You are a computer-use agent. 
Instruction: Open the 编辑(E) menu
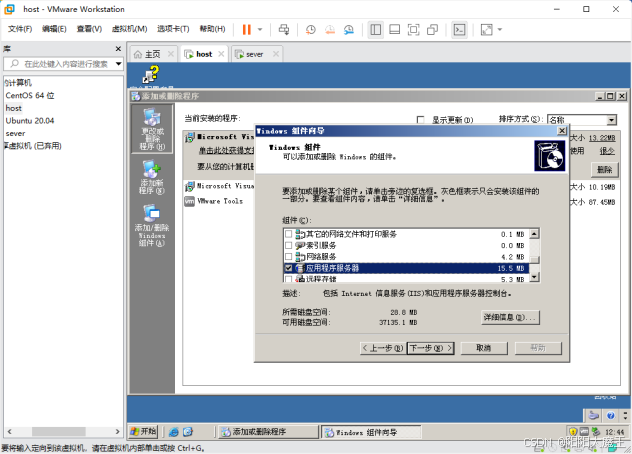click(54, 29)
